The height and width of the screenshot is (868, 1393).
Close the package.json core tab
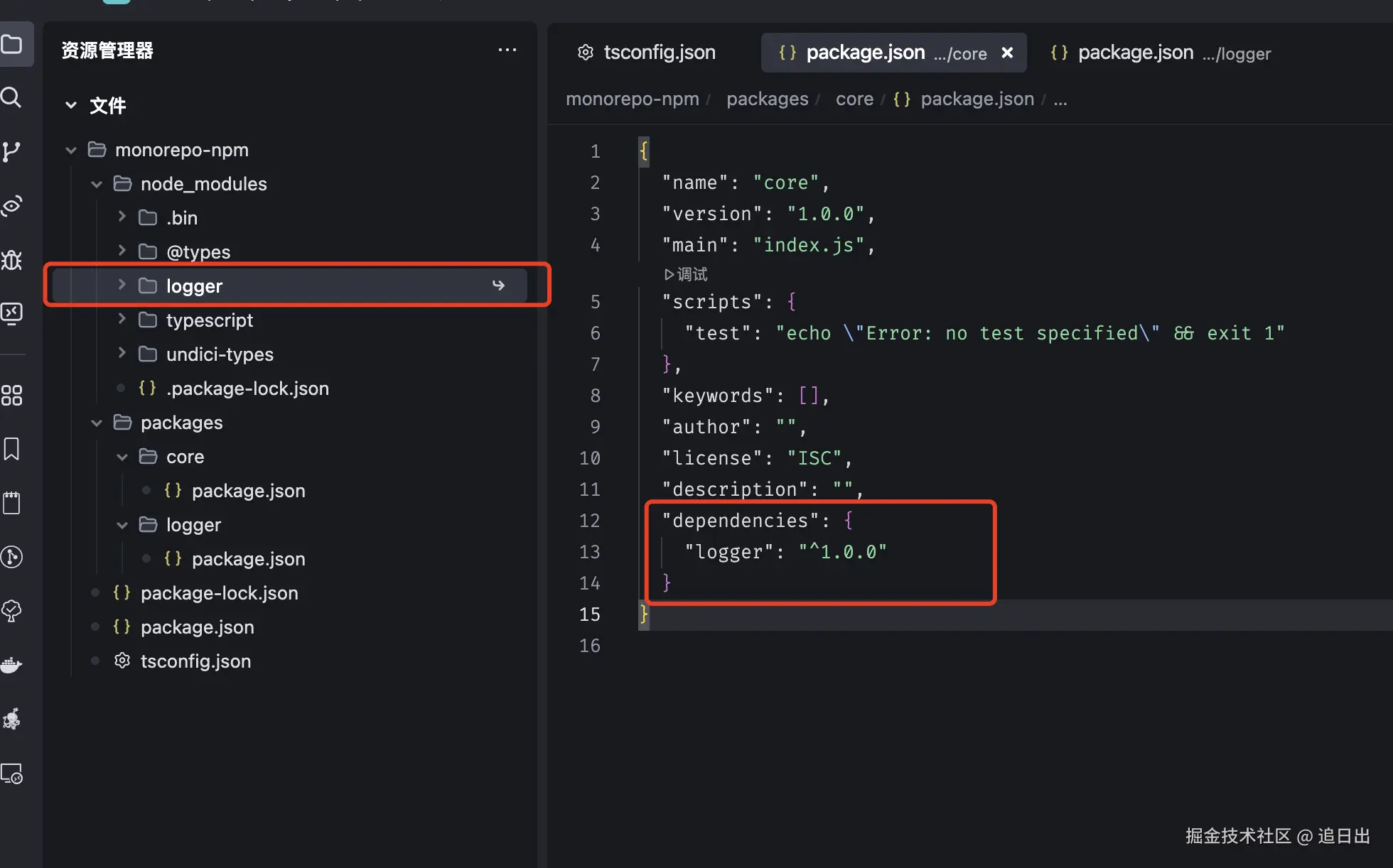[1007, 53]
